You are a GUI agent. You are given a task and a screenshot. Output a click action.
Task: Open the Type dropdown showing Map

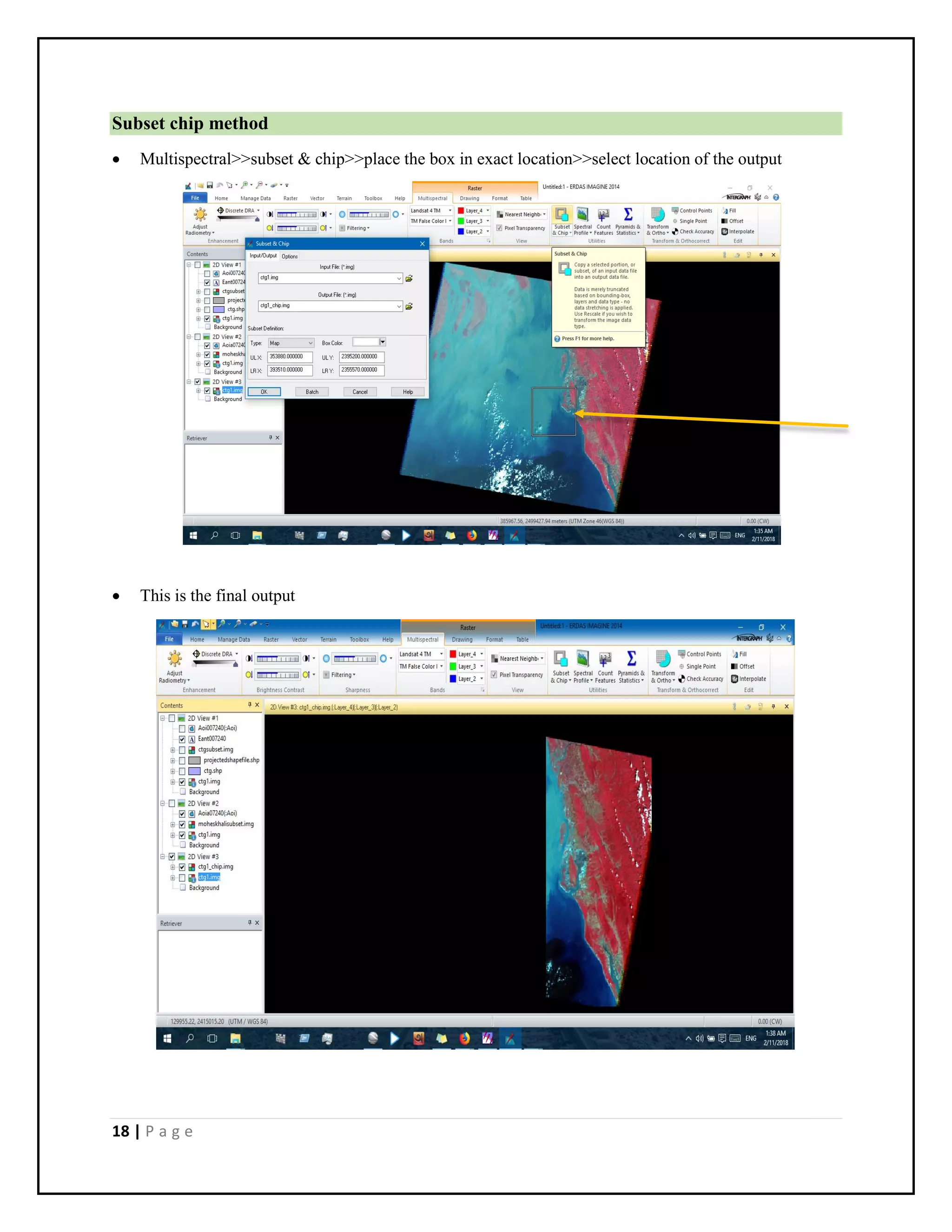pos(291,343)
